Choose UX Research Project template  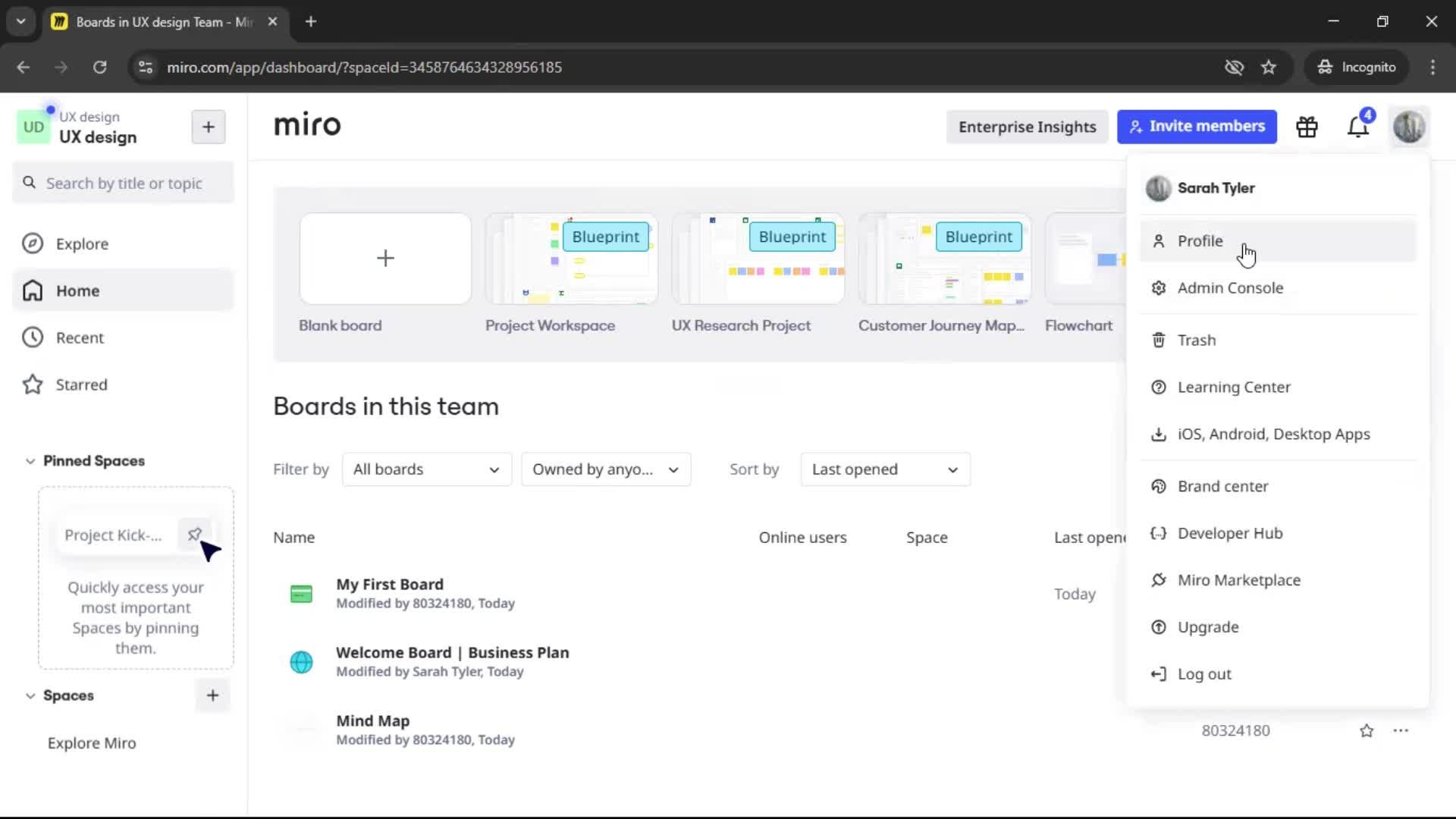click(758, 259)
